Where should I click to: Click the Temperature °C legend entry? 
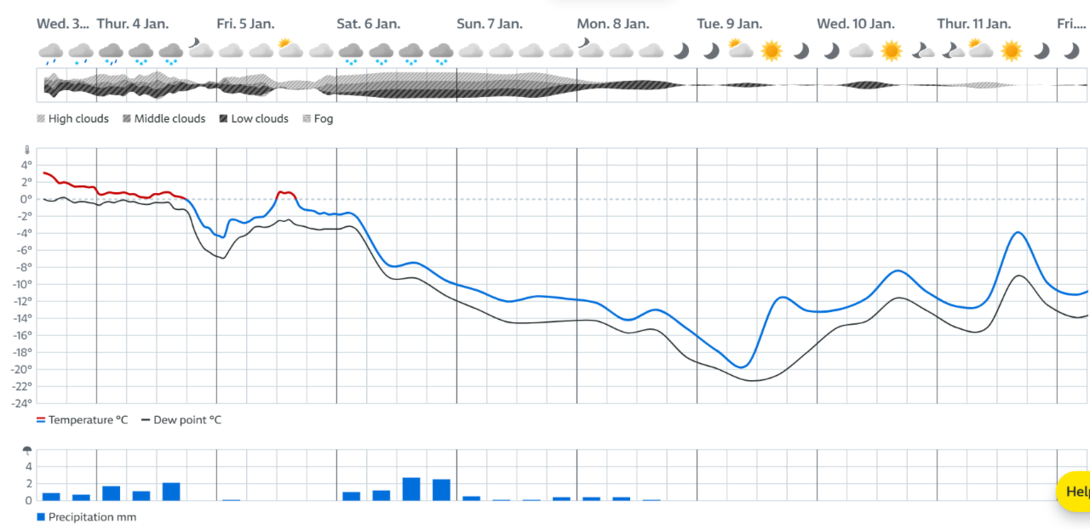click(82, 421)
